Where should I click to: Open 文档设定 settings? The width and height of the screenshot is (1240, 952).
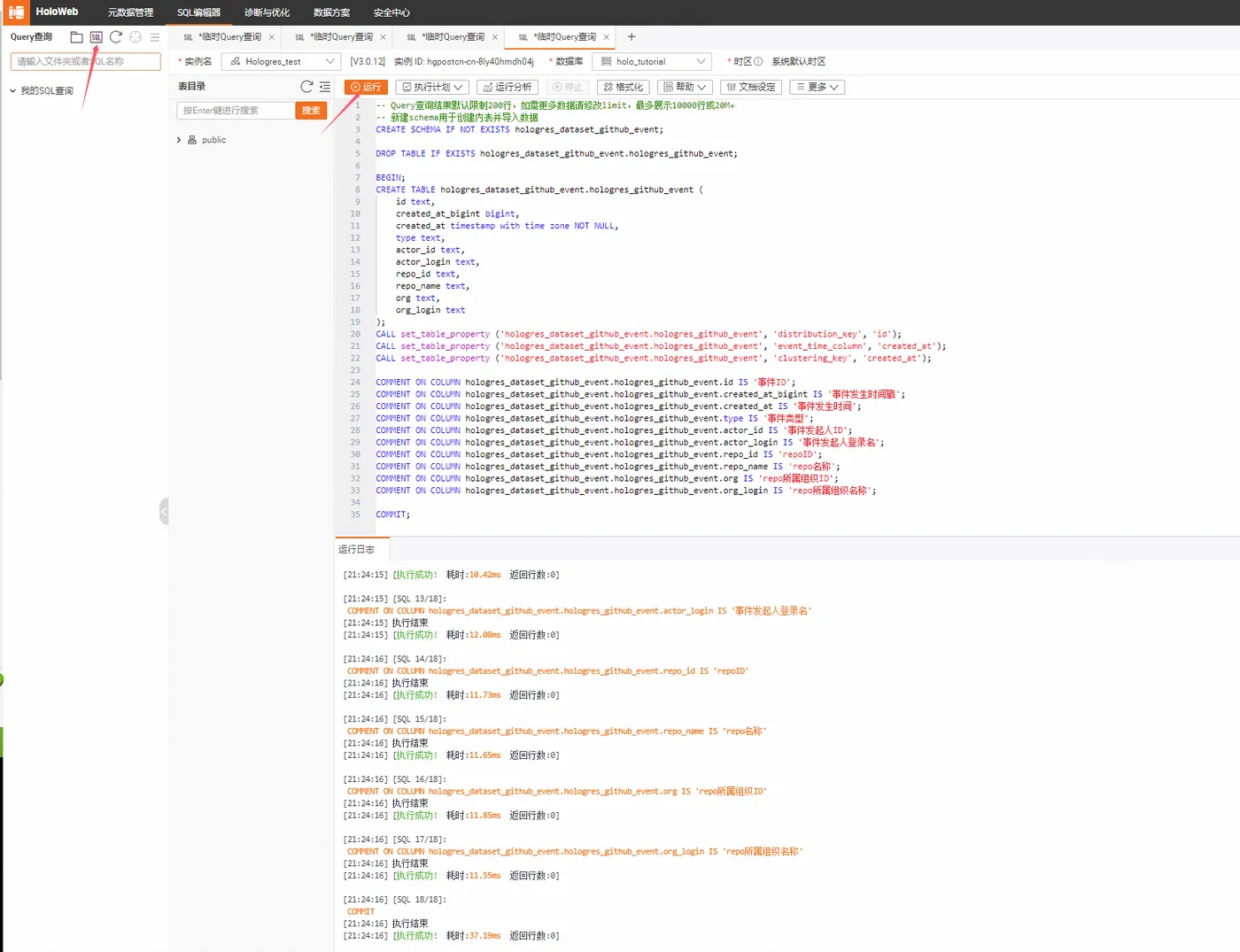751,87
